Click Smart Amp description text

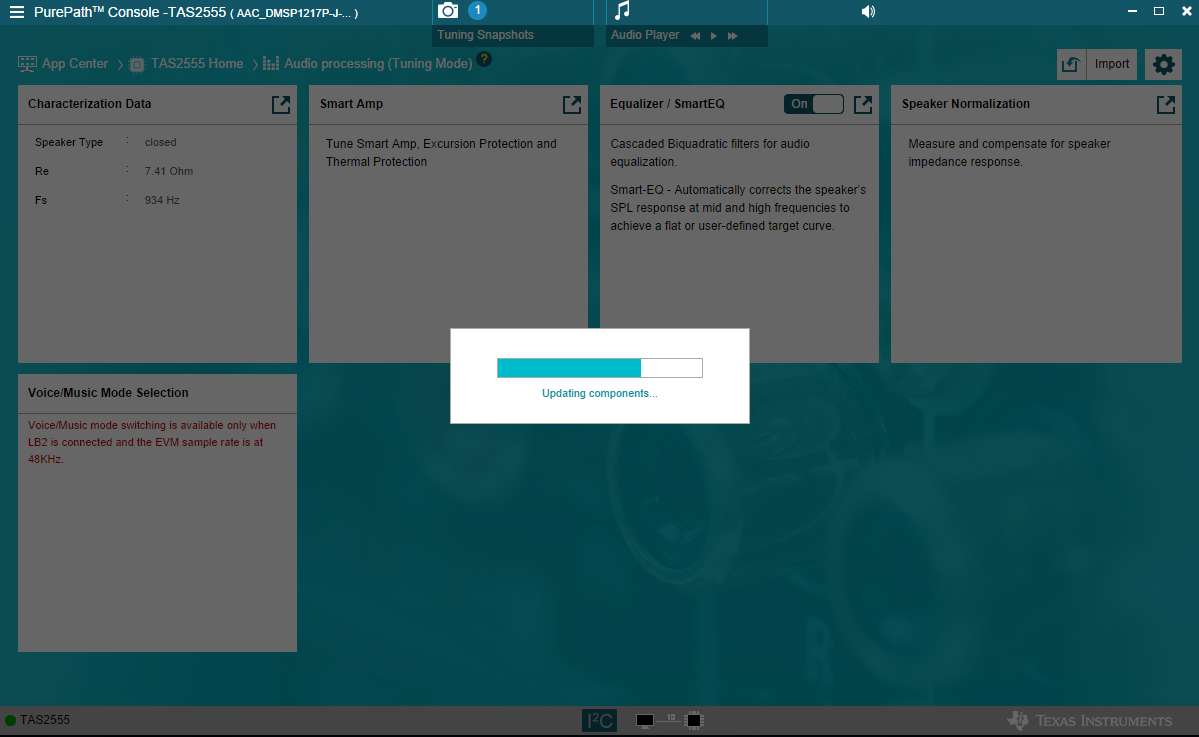(440, 153)
